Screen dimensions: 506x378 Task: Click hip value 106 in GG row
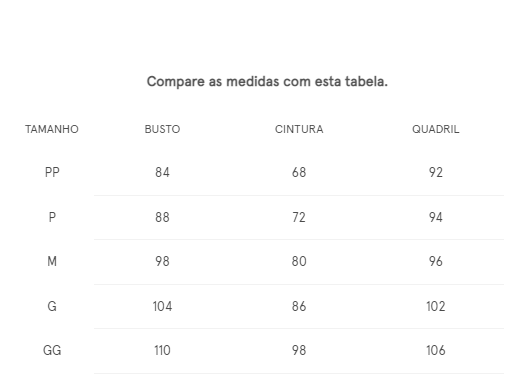(436, 351)
